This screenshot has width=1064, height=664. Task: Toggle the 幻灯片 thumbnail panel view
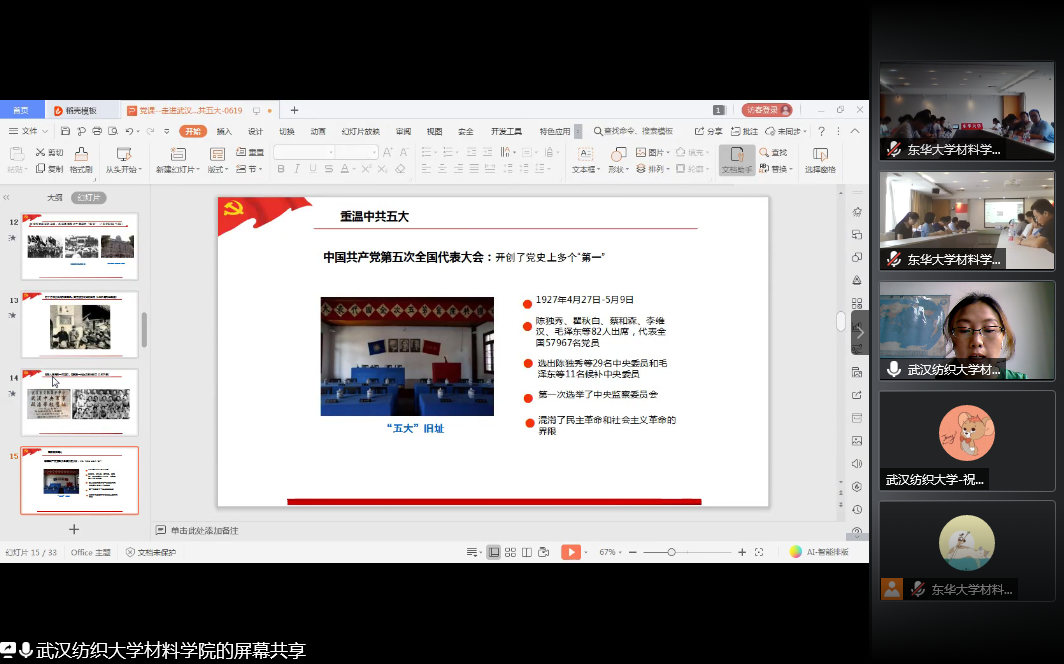(90, 198)
